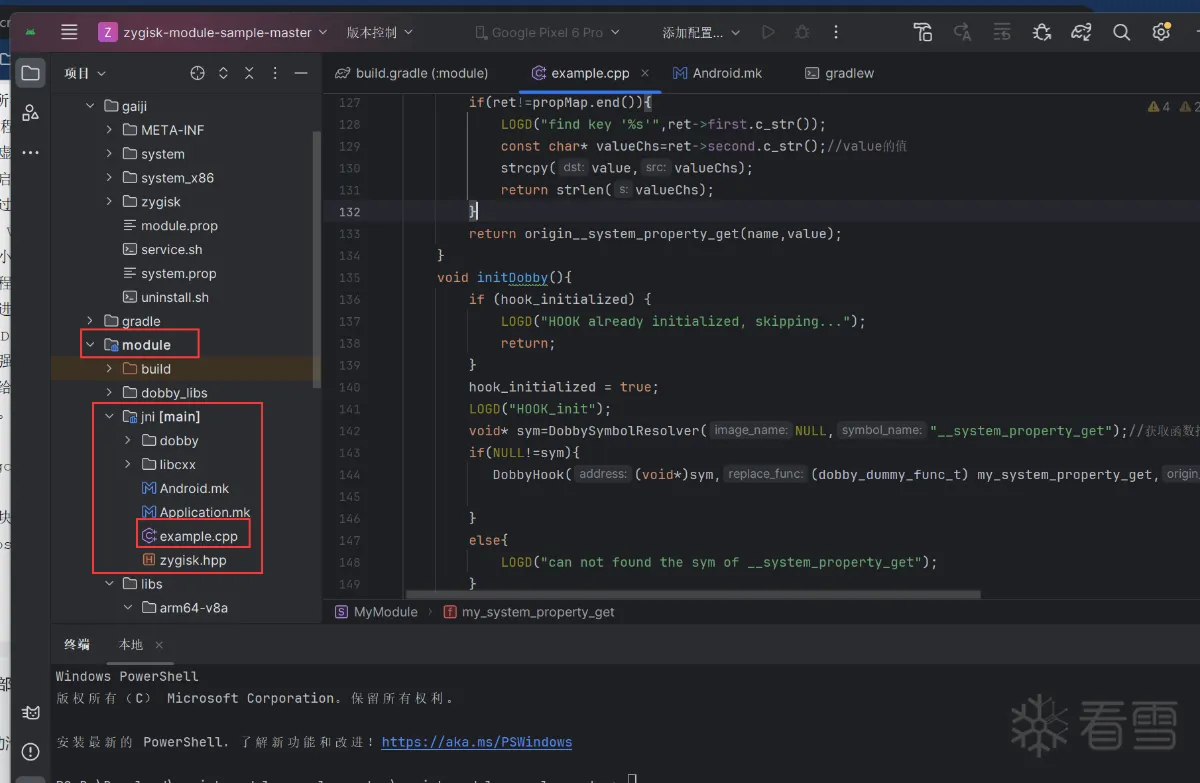
Task: Open Search Everywhere magnifier icon
Action: tap(1121, 32)
